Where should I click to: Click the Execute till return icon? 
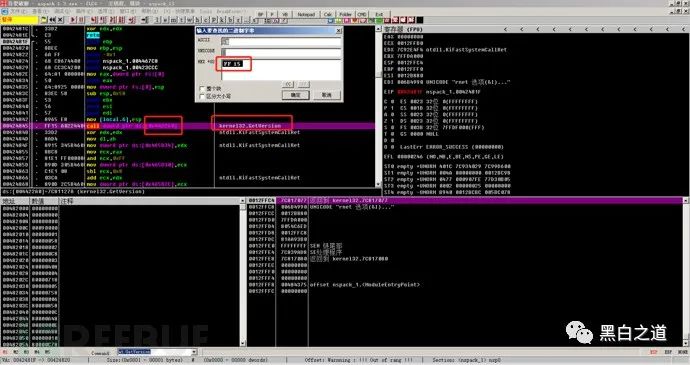(132, 20)
